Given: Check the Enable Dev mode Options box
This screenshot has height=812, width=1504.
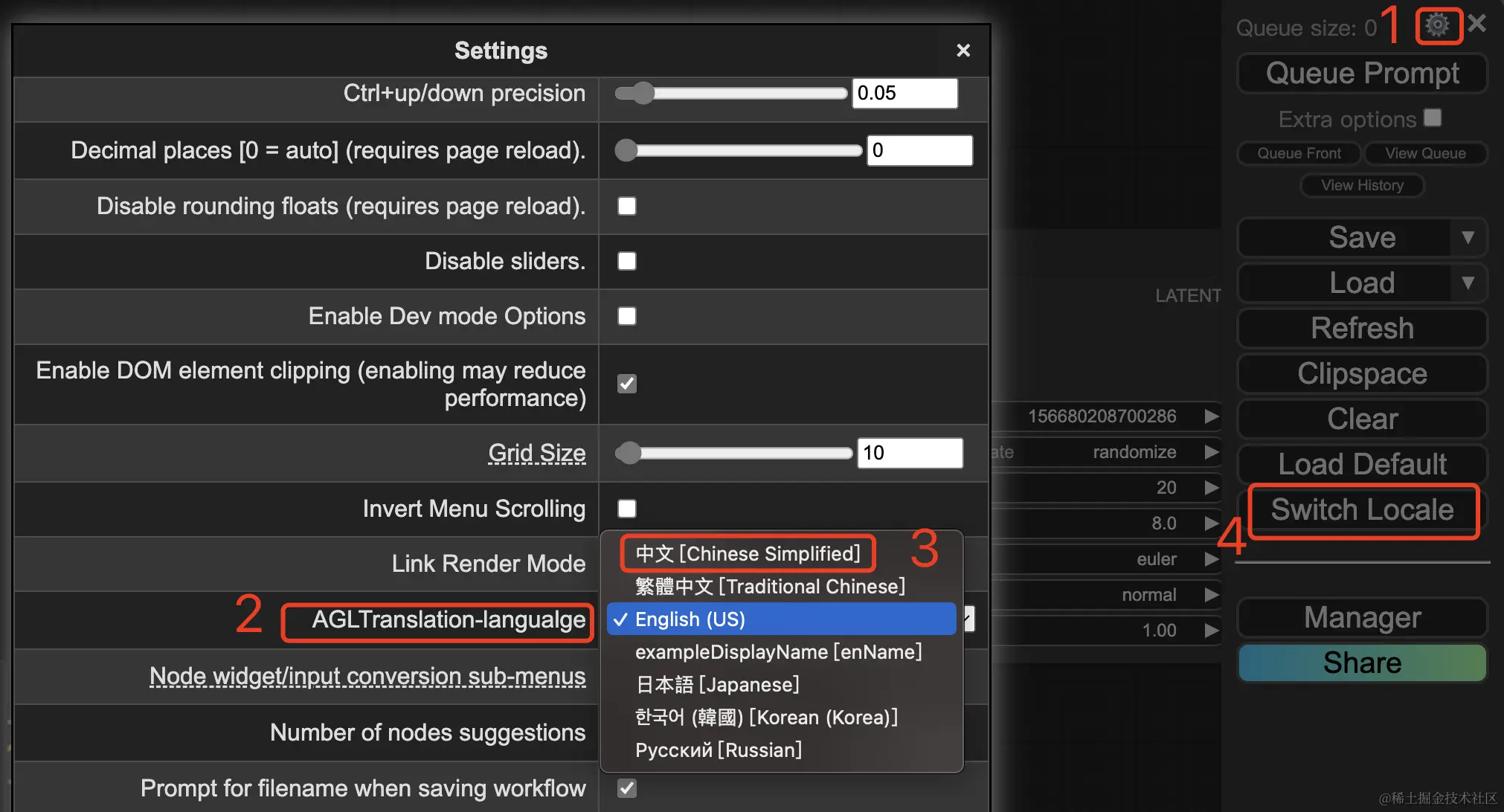Looking at the screenshot, I should tap(627, 316).
